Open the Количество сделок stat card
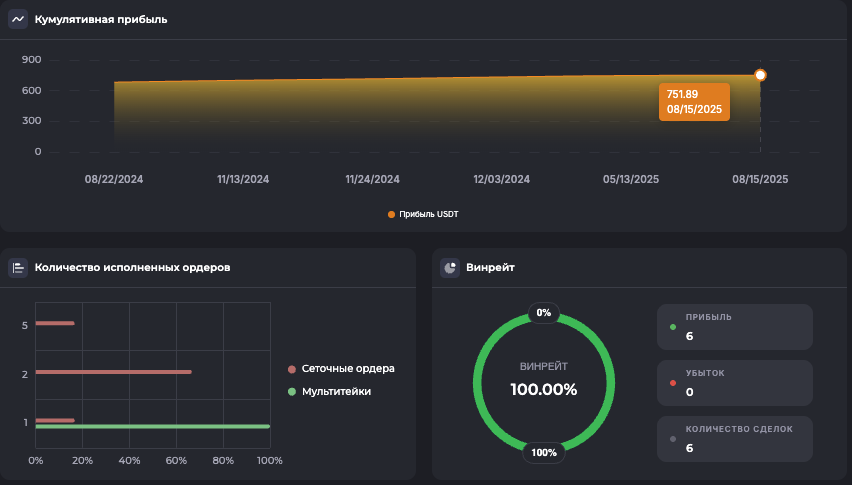The height and width of the screenshot is (485, 852). [x=734, y=439]
